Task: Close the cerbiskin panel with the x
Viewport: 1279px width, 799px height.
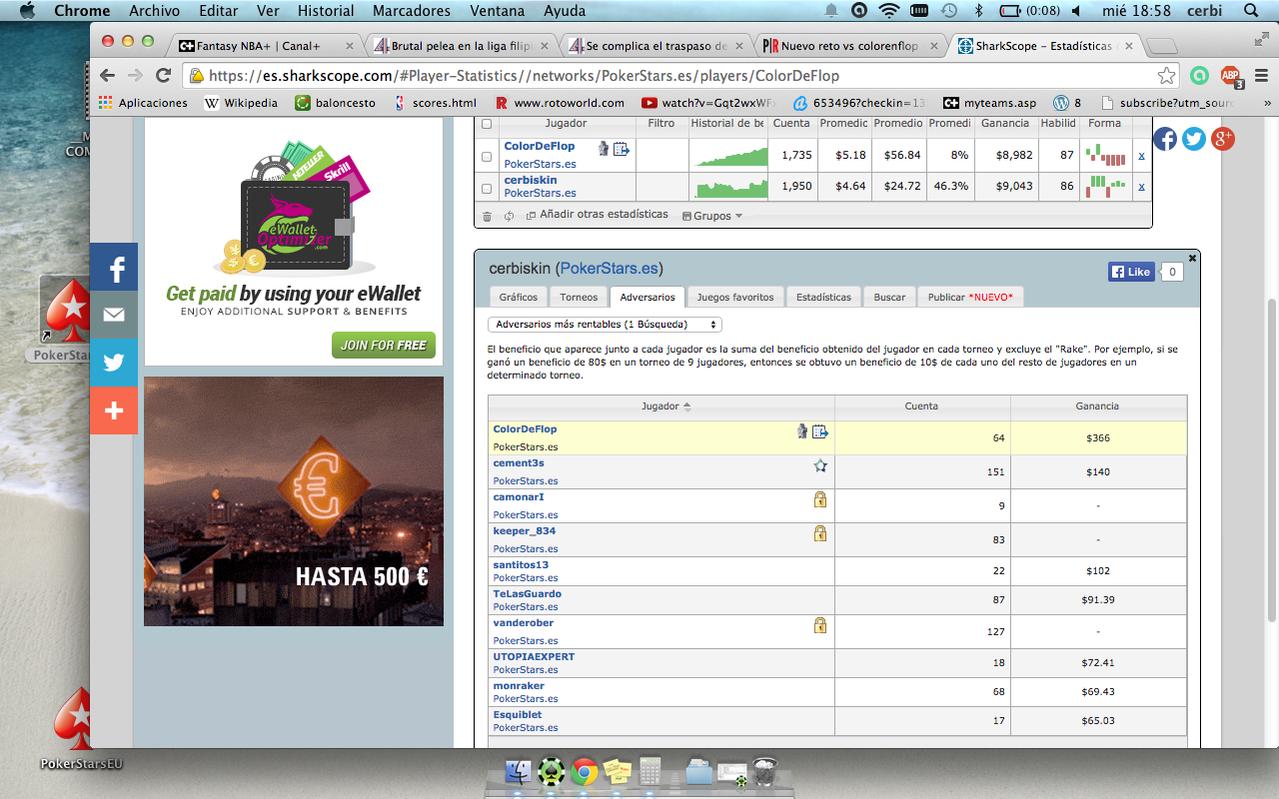Action: point(1192,258)
